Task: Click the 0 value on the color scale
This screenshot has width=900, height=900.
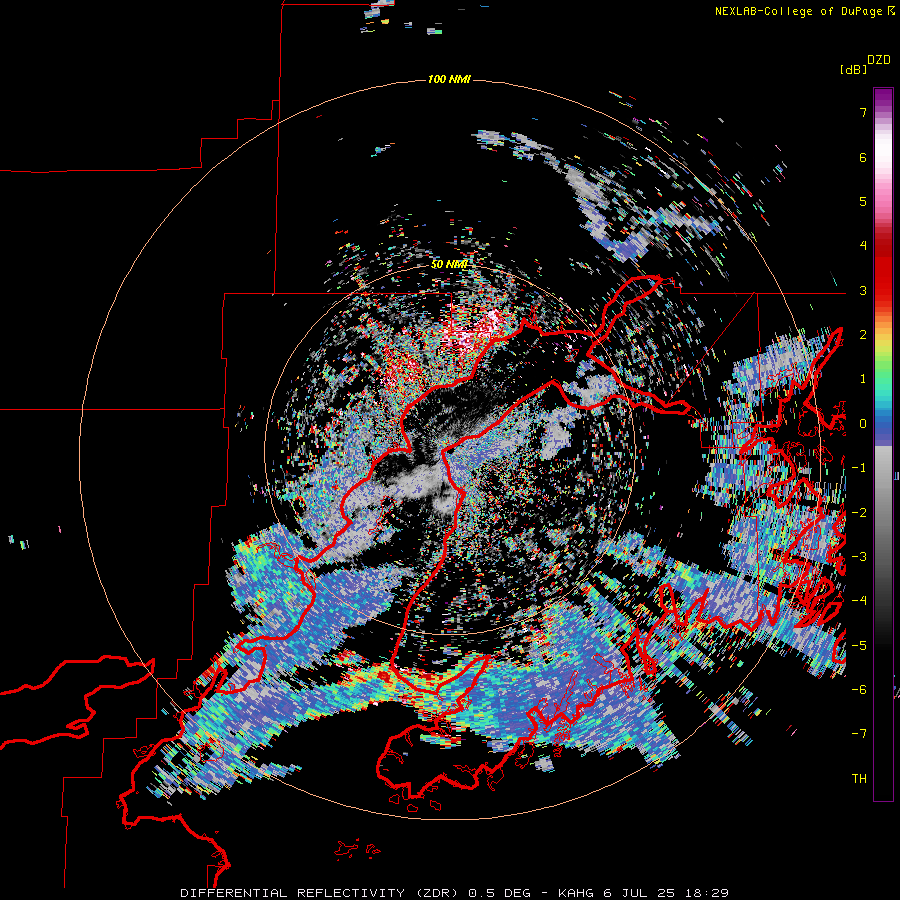Action: coord(863,424)
